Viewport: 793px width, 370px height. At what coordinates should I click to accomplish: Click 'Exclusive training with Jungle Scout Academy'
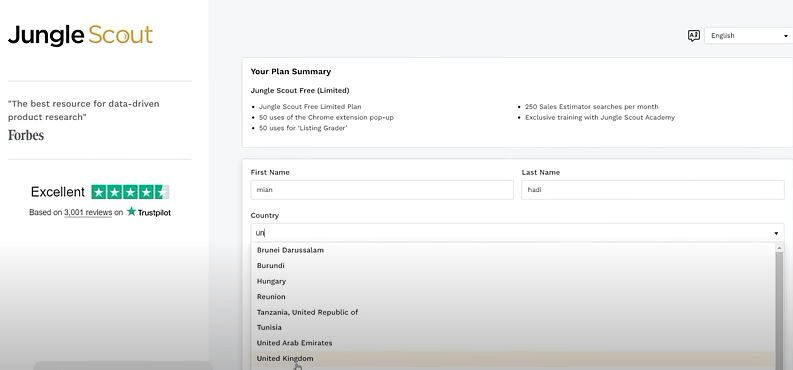(x=600, y=117)
